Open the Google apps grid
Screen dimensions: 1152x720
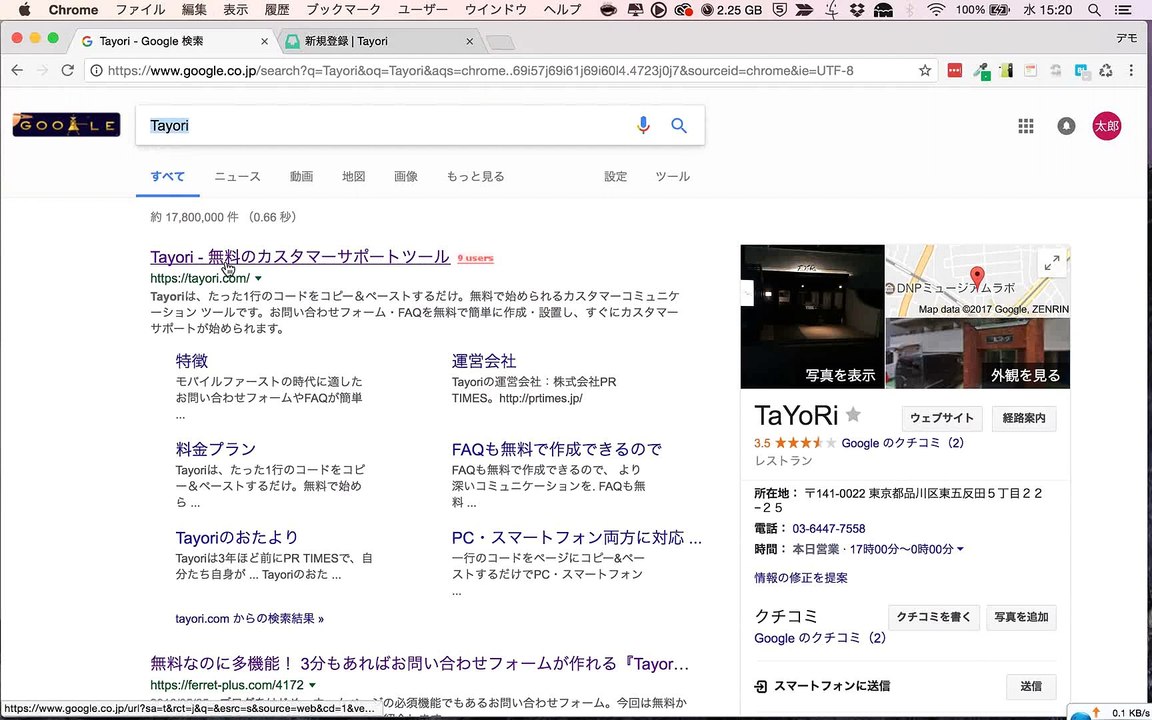pos(1026,126)
